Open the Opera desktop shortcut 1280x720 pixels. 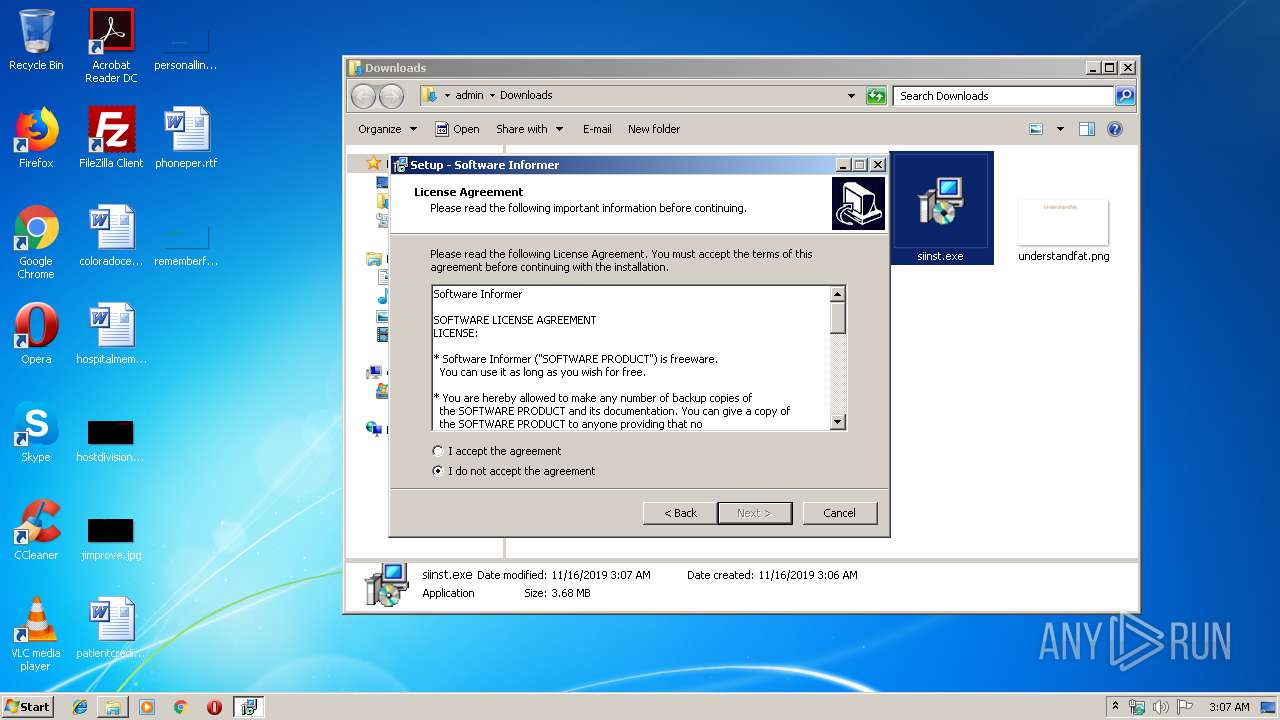(x=36, y=334)
